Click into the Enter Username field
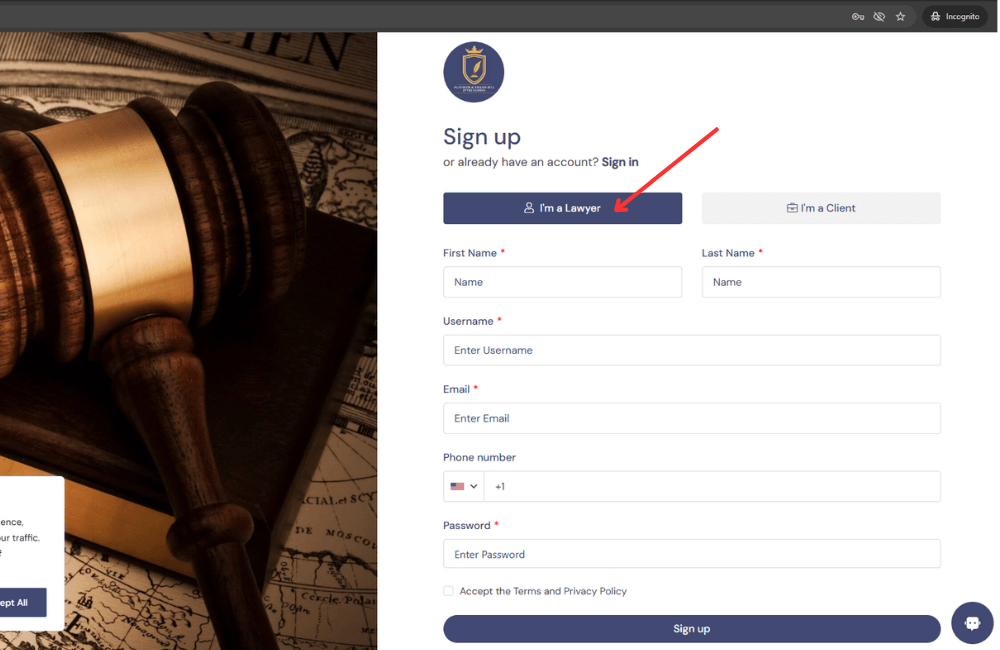Viewport: 1000px width, 650px height. (x=691, y=350)
